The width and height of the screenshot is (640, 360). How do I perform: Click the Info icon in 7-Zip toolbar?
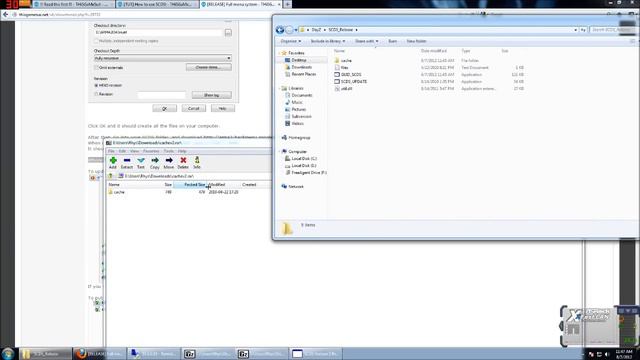click(x=197, y=160)
